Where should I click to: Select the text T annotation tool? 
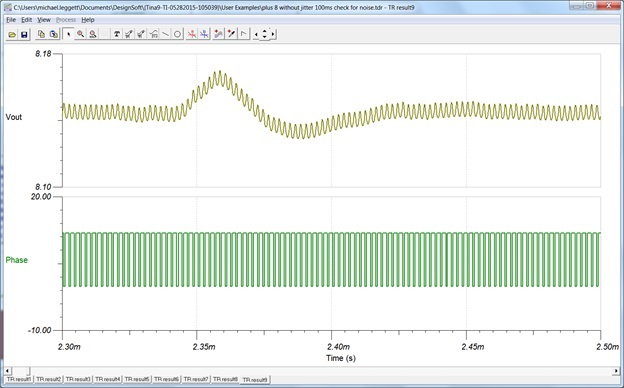pos(117,34)
